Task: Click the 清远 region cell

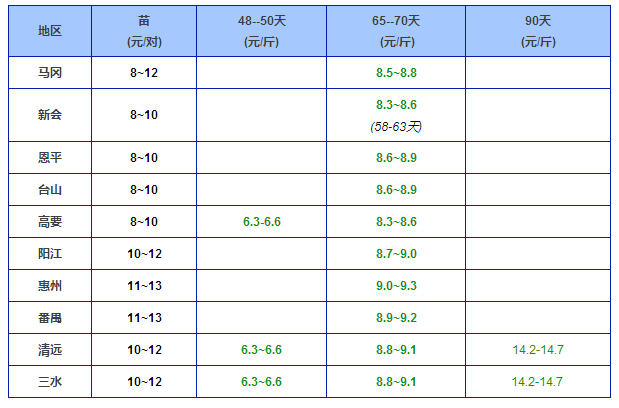Action: (50, 350)
